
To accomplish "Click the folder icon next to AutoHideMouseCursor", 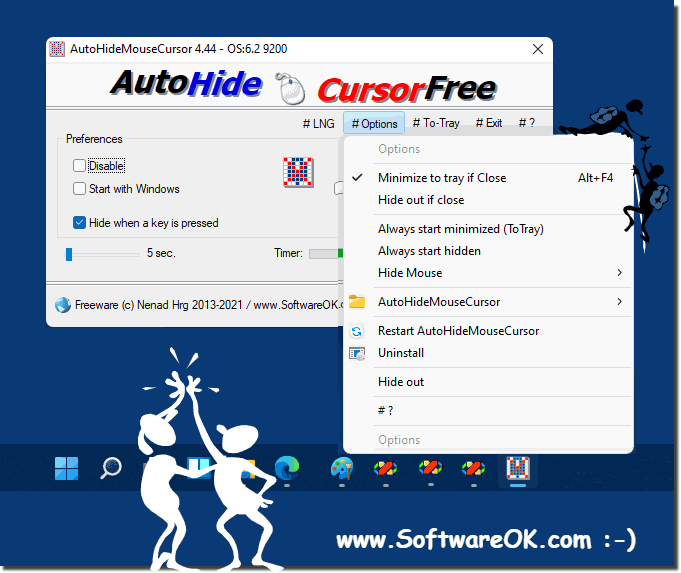I will pyautogui.click(x=357, y=301).
